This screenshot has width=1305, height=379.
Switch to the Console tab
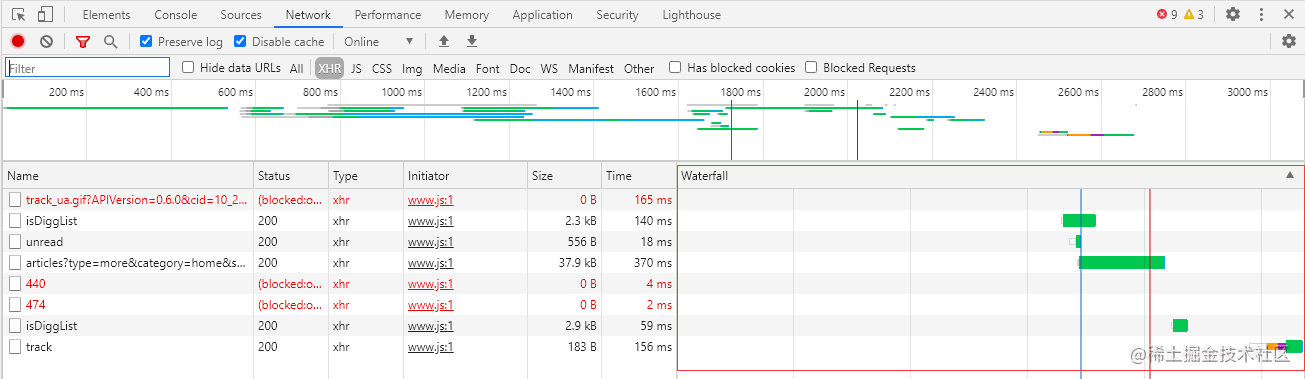(176, 15)
